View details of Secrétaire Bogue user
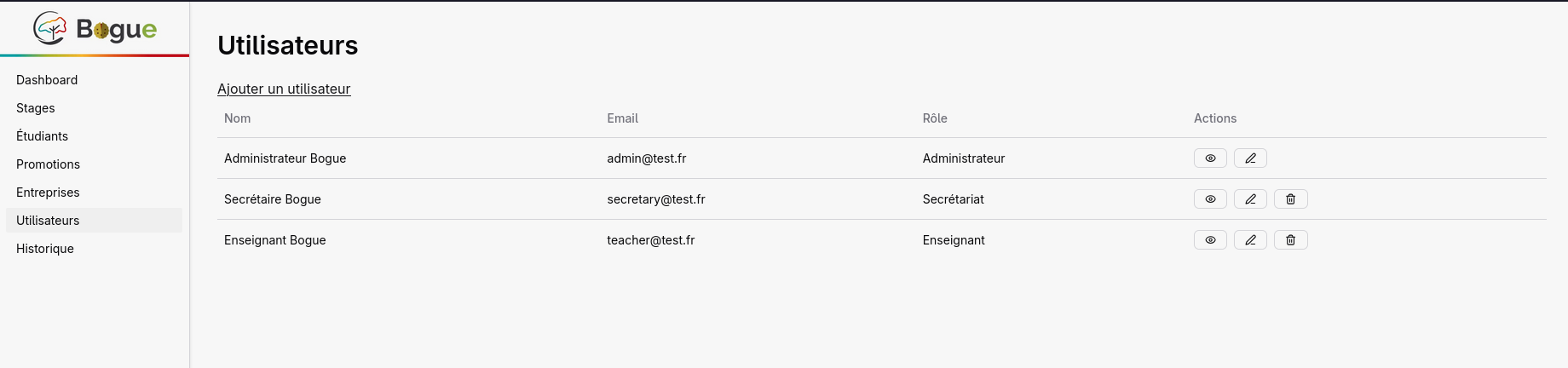 point(1210,199)
